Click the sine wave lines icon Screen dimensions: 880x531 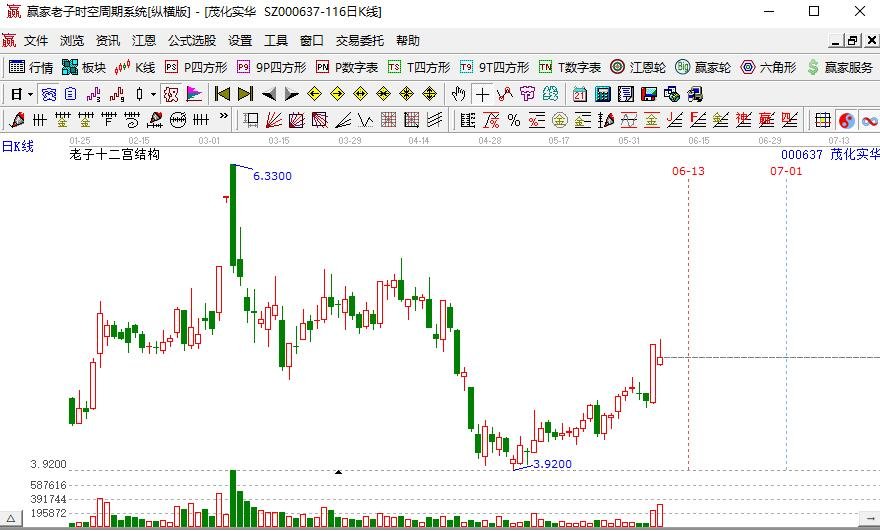click(x=629, y=120)
